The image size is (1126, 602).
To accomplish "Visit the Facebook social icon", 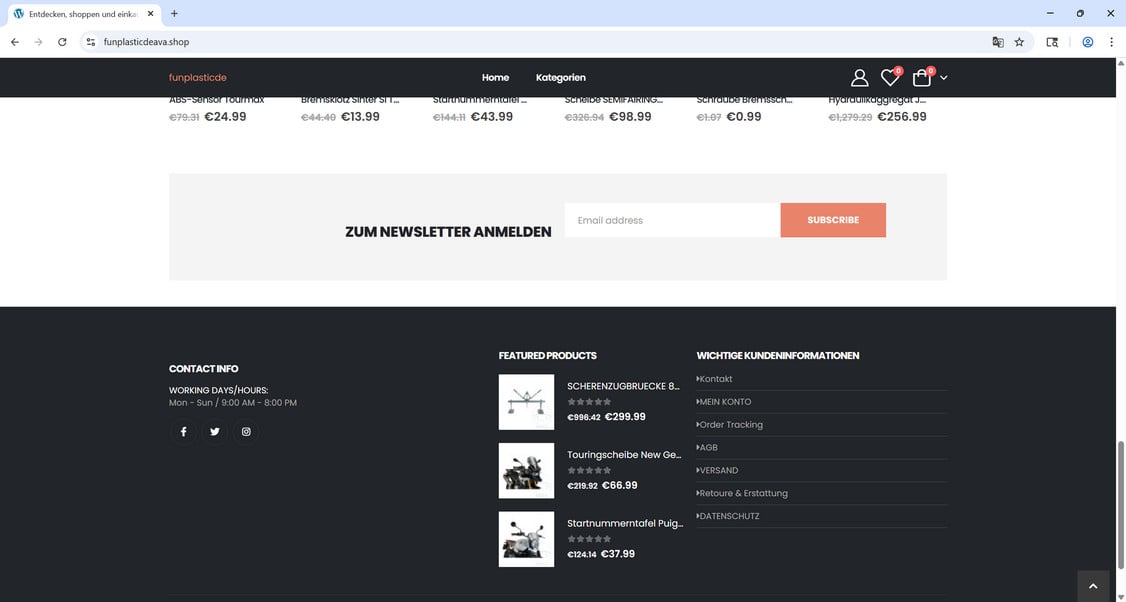I will (x=183, y=431).
